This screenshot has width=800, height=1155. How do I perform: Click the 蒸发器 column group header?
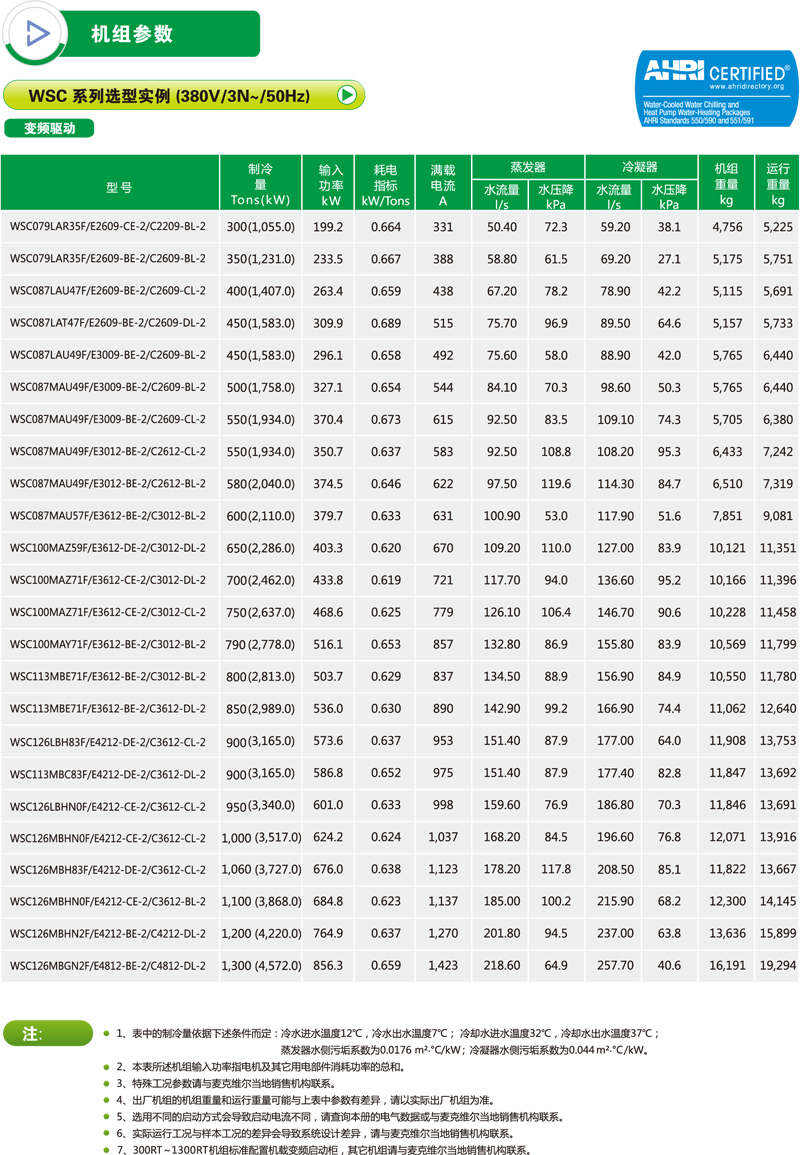pyautogui.click(x=527, y=167)
